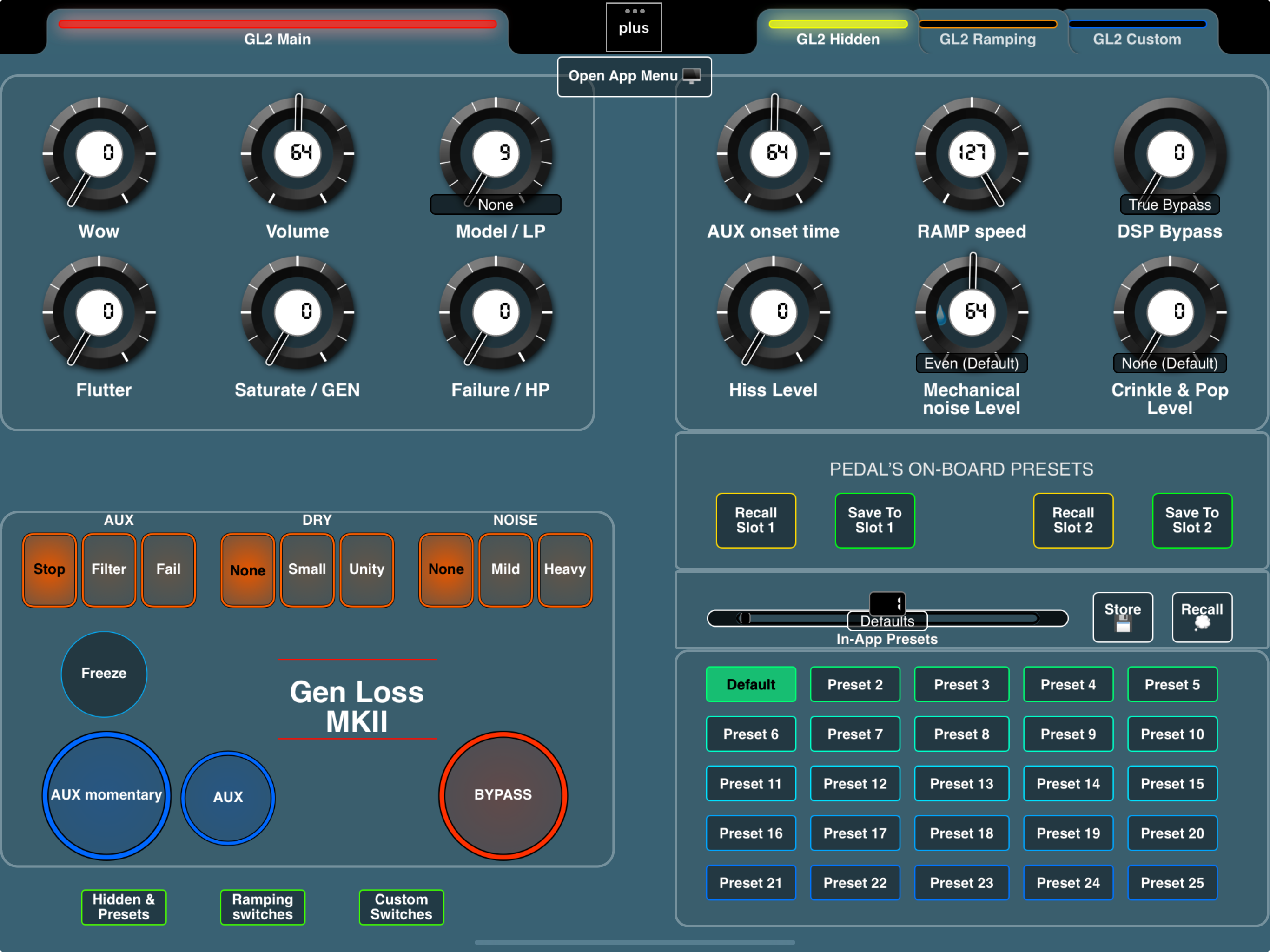Click the Wow knob
Viewport: 1270px width, 952px height.
[99, 153]
